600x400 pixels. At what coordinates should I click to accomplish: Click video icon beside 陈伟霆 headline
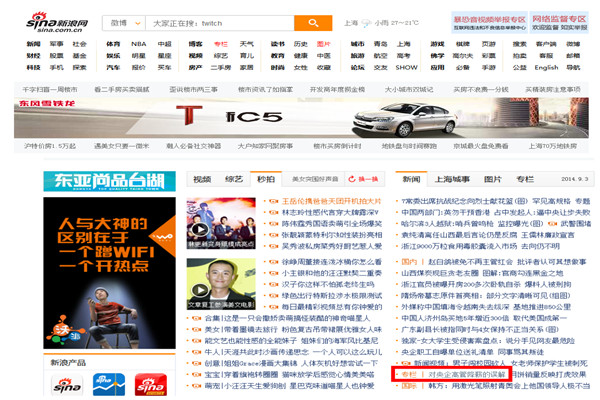click(x=274, y=224)
